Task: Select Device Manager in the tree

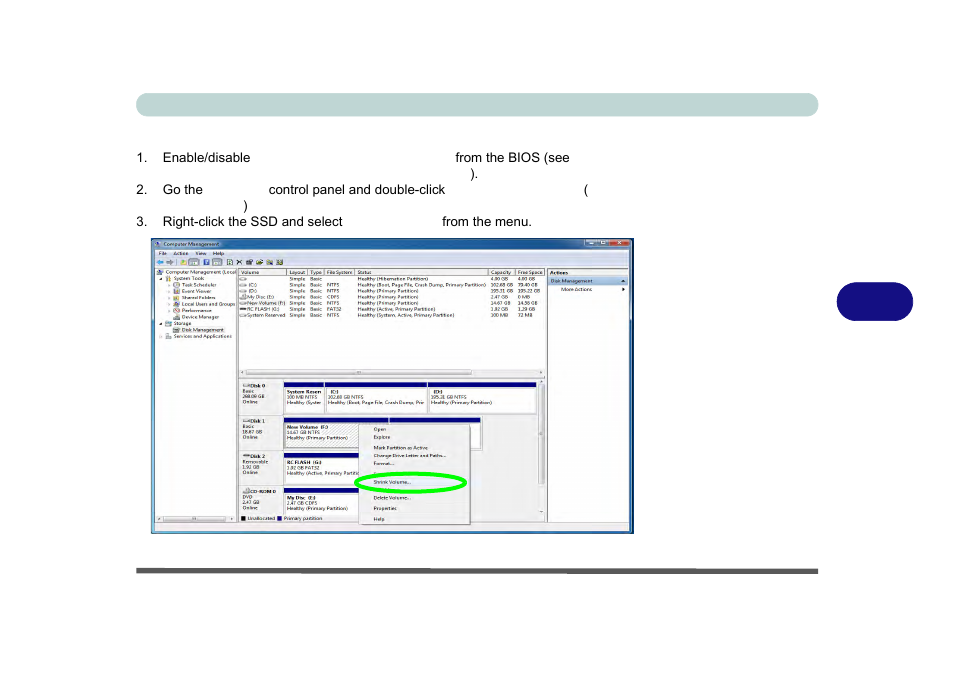Action: pyautogui.click(x=200, y=317)
